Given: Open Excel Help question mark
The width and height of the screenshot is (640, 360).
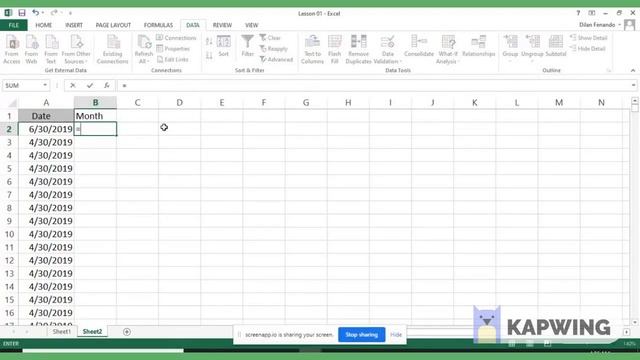Looking at the screenshot, I should tap(578, 13).
